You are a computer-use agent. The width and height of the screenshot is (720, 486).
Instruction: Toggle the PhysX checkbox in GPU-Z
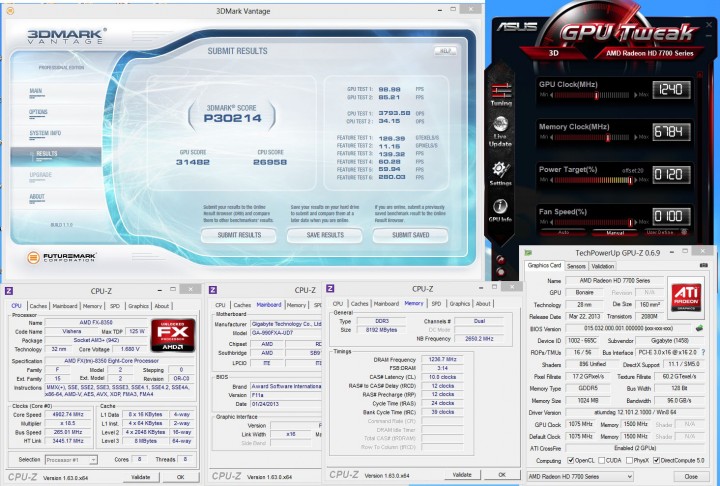630,460
